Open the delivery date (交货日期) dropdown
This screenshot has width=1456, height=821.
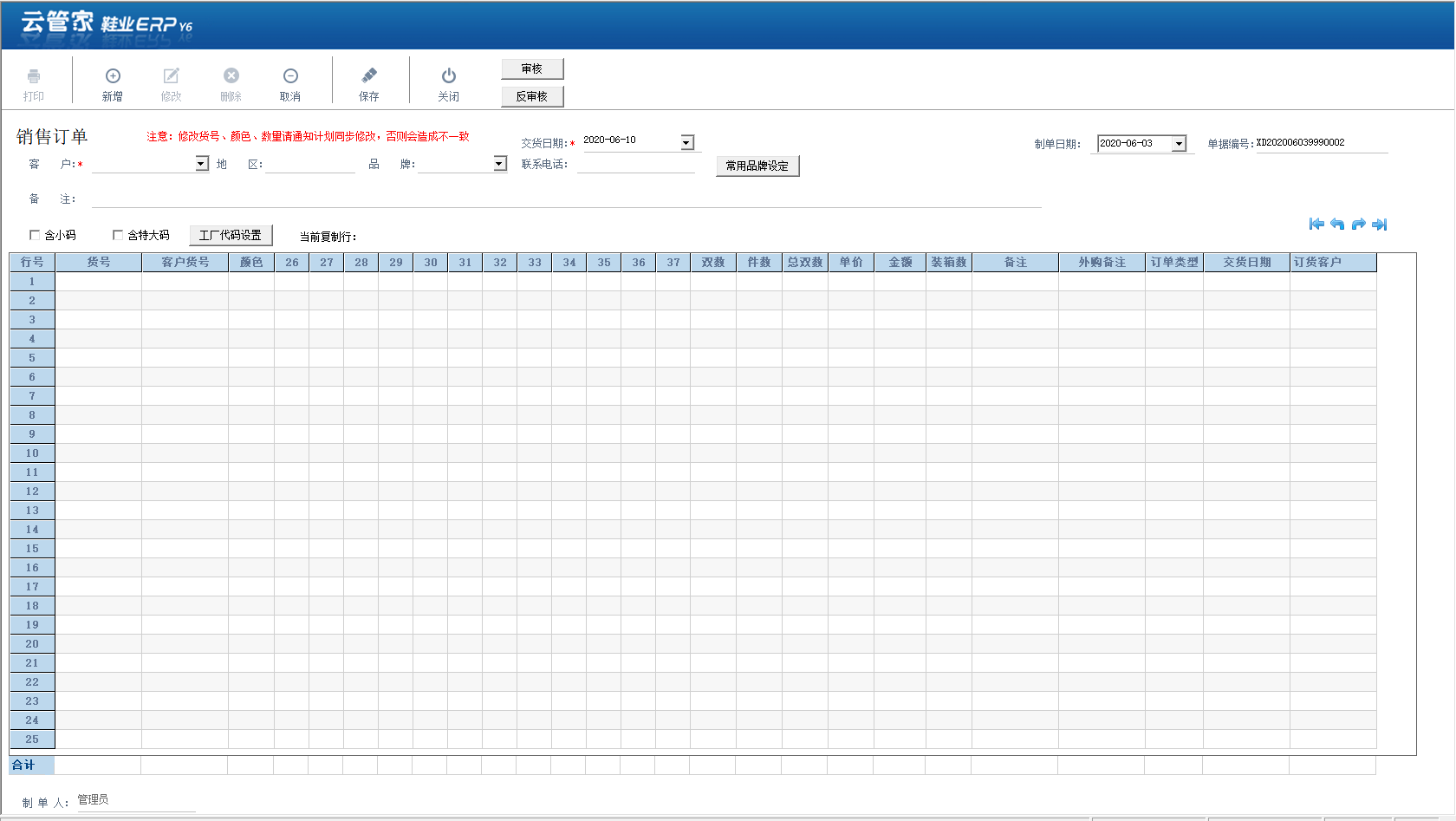687,142
